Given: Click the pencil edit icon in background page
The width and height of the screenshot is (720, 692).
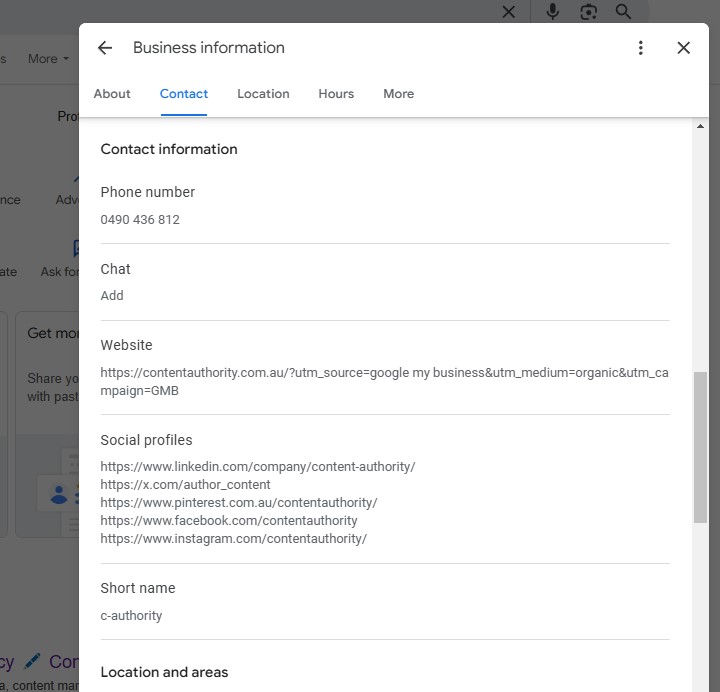Looking at the screenshot, I should click(x=32, y=661).
